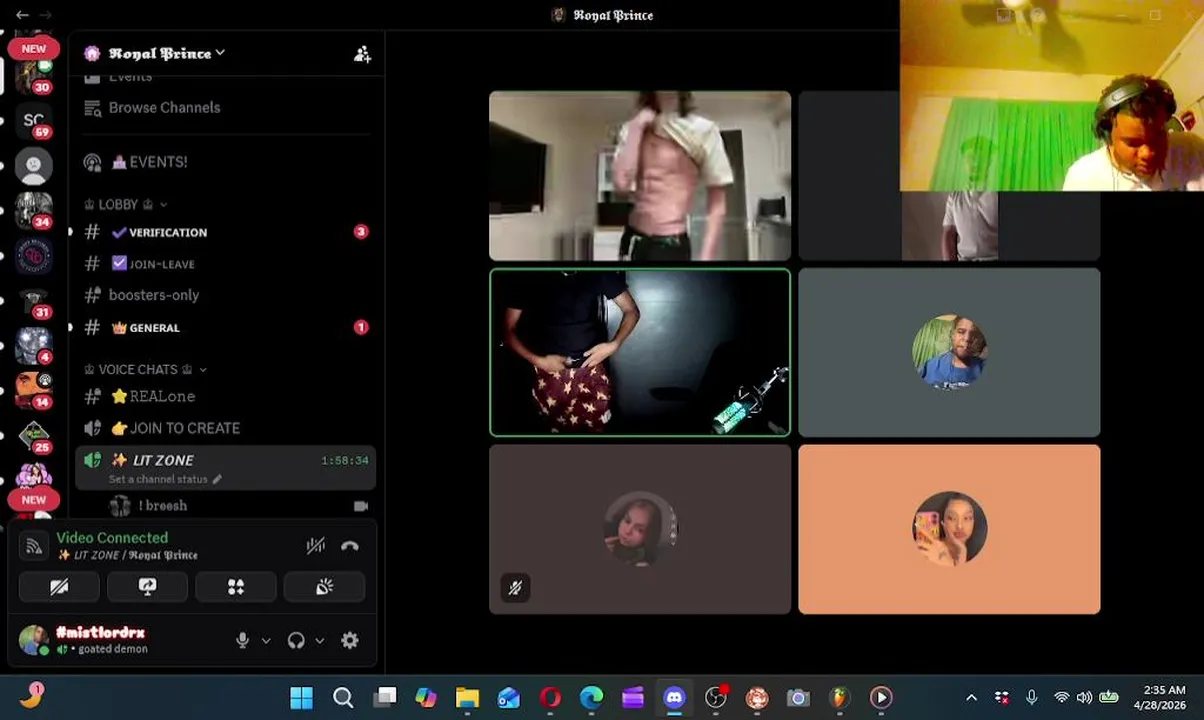
Task: Open the volume control in tray
Action: pos(1085,698)
